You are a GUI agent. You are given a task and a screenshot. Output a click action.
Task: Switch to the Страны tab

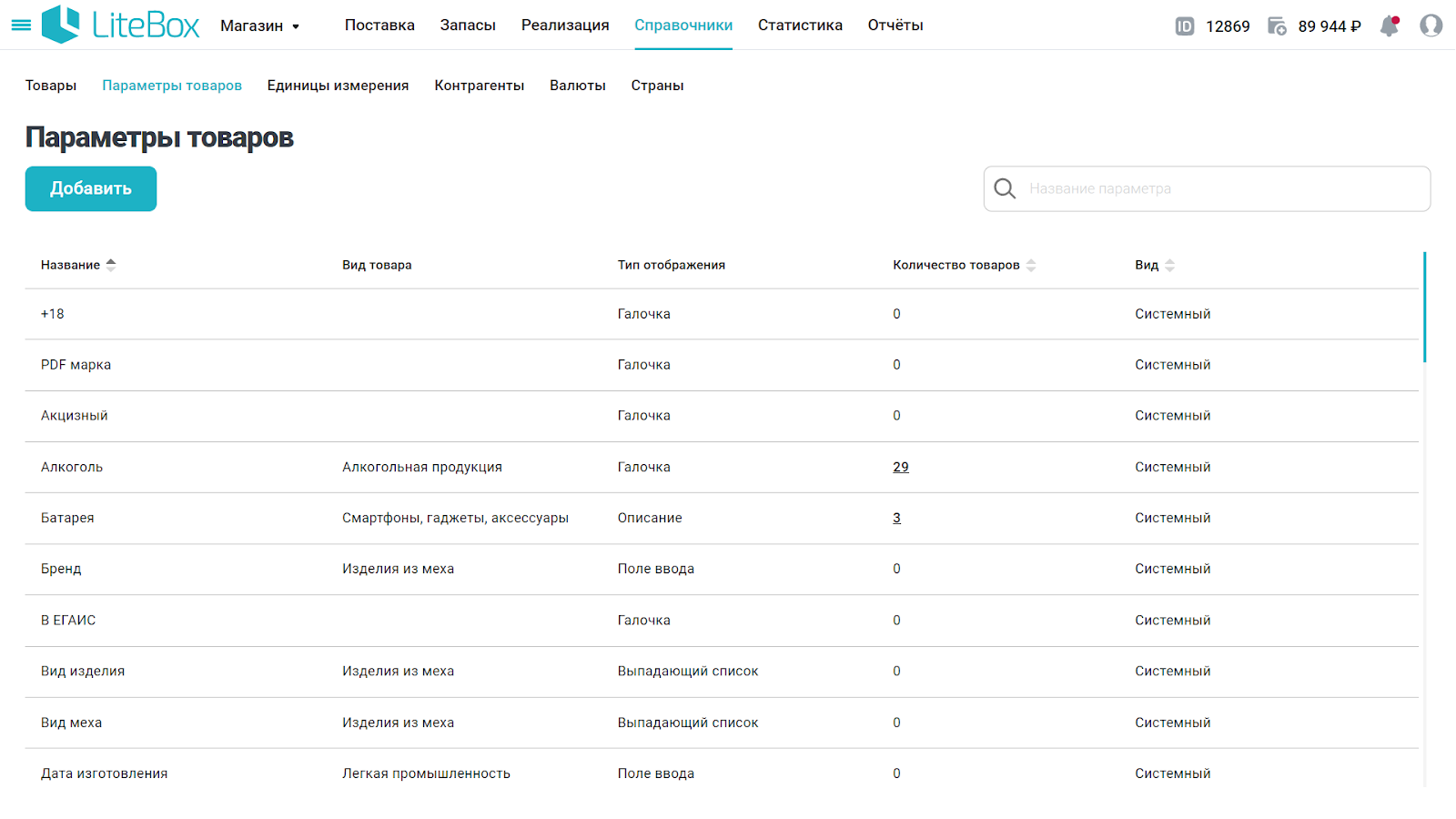pos(658,86)
